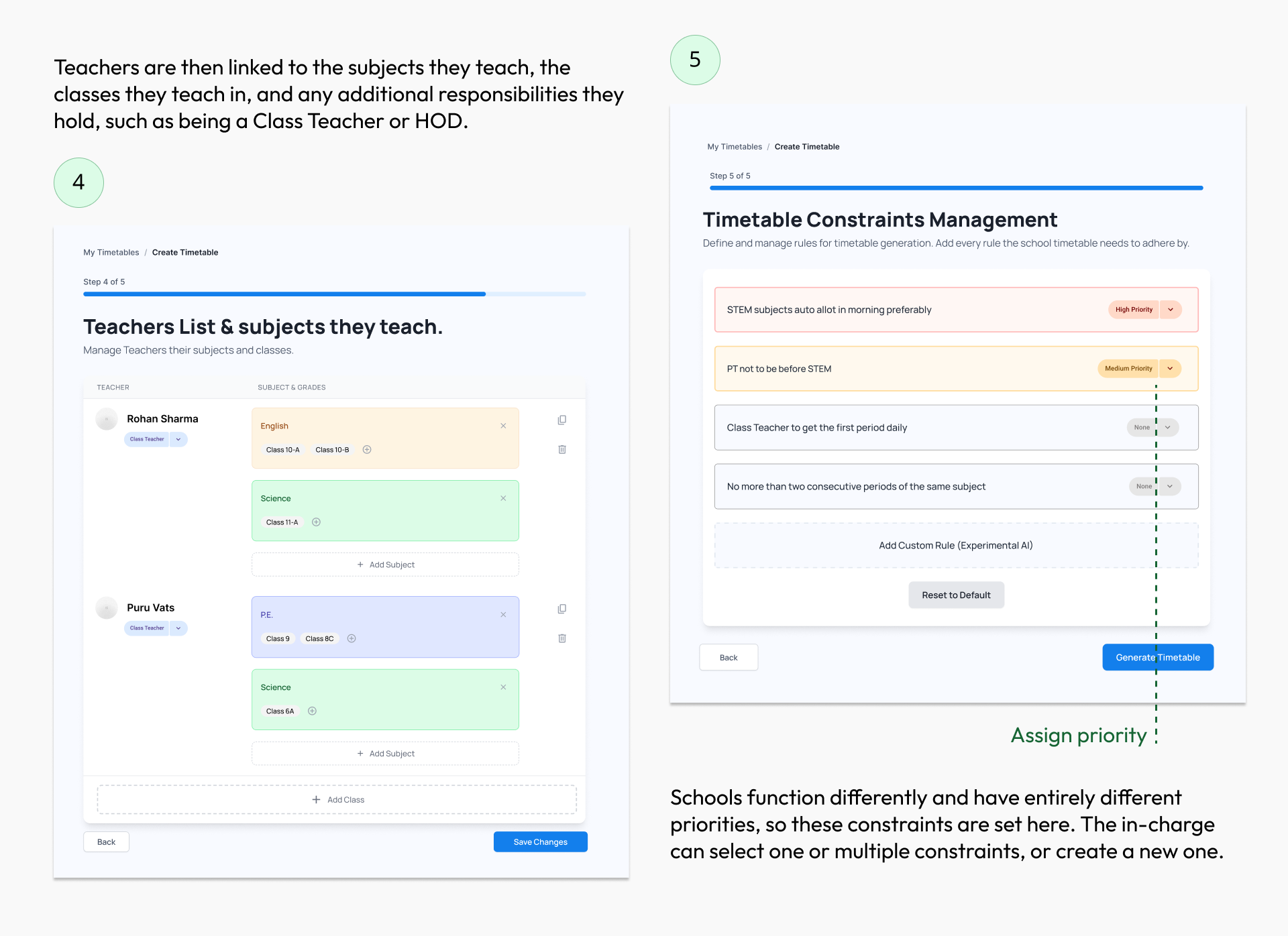Go to My Timetables in step 4 breadcrumb
The width and height of the screenshot is (1288, 936).
[x=111, y=253]
